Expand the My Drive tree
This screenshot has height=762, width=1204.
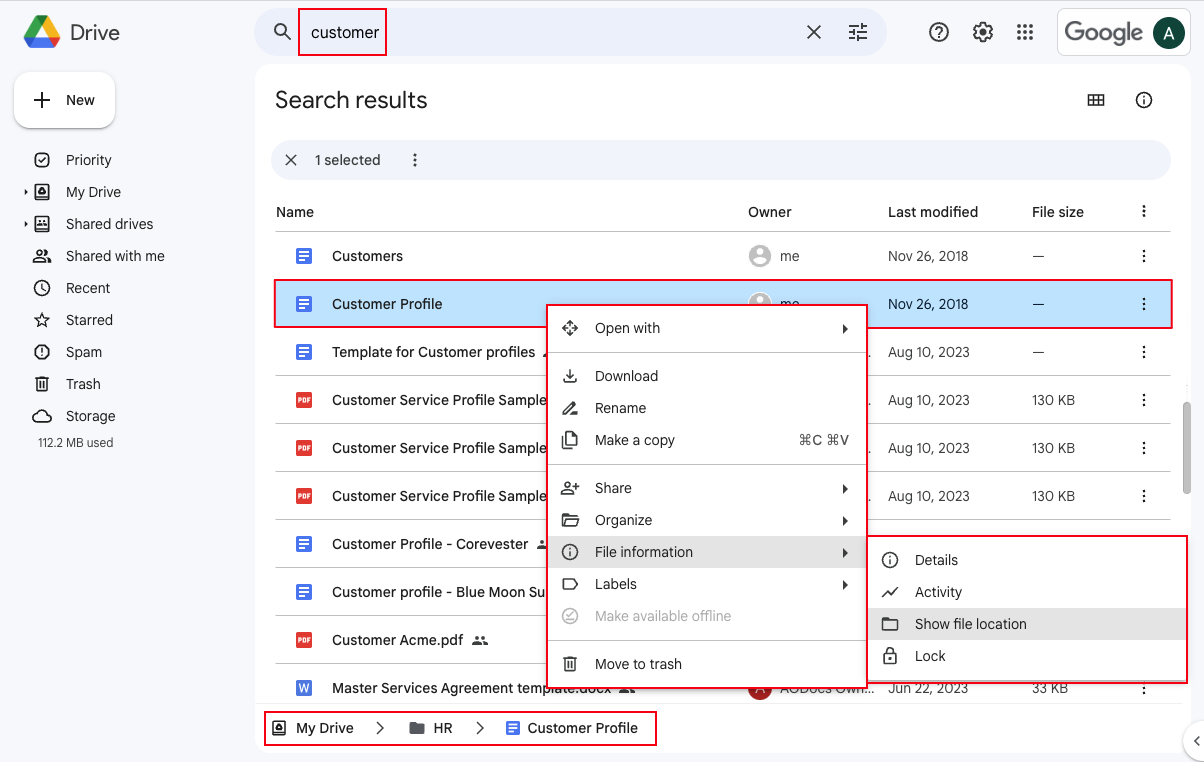tap(26, 192)
